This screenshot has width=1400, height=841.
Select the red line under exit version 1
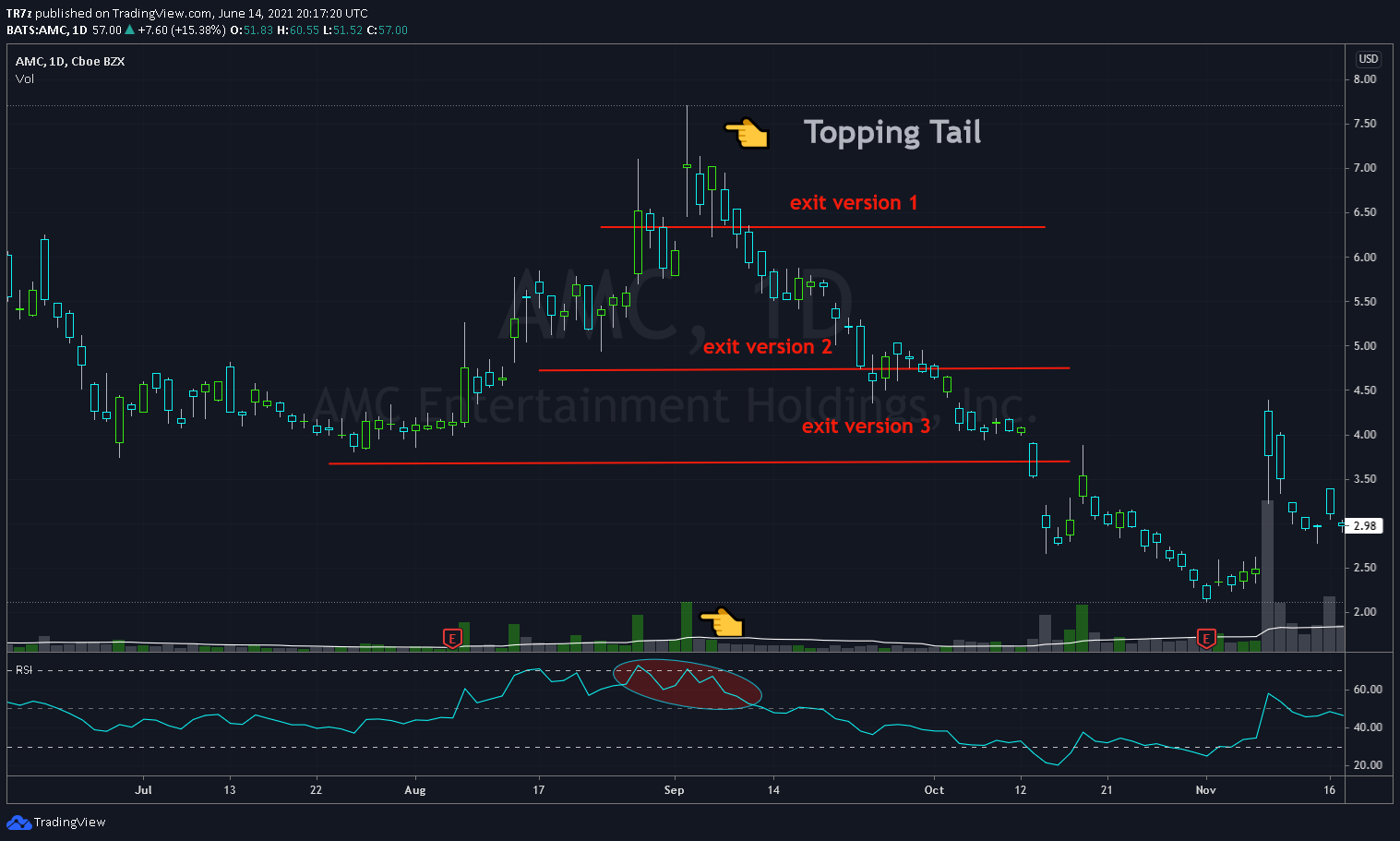pos(822,226)
